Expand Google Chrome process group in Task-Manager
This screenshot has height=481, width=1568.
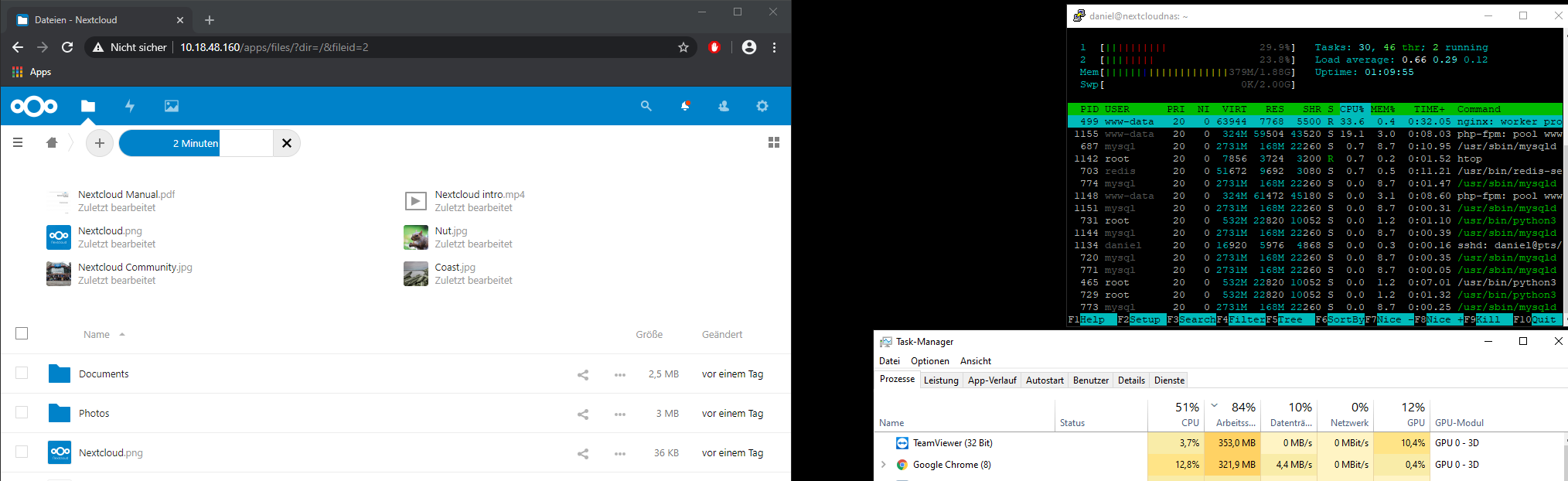(x=884, y=465)
